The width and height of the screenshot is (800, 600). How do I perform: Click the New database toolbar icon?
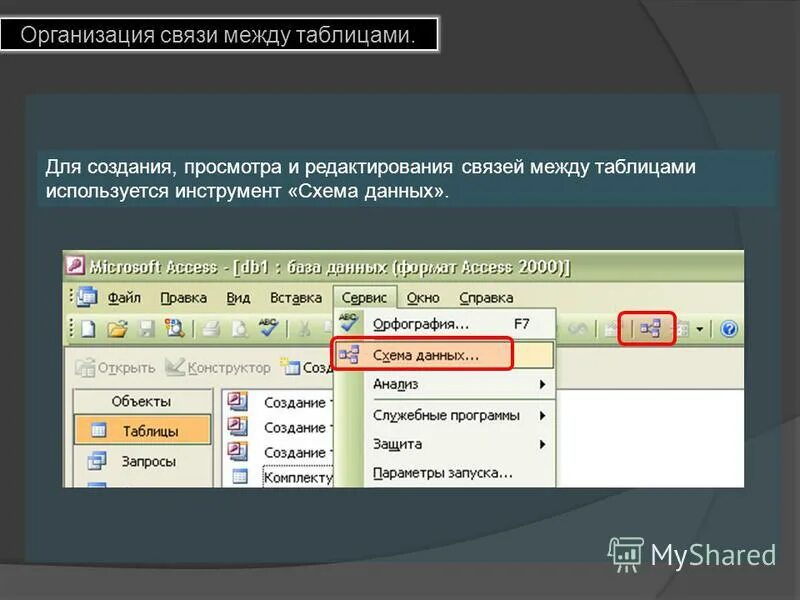[89, 329]
